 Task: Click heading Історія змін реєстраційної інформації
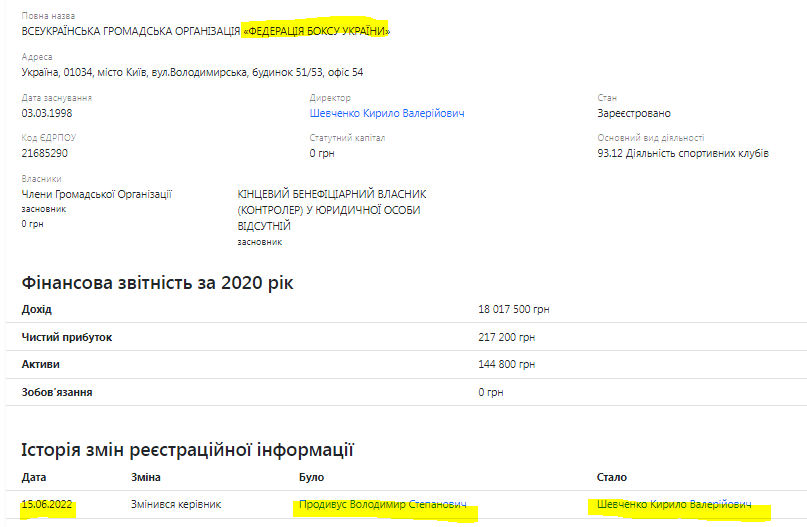pos(187,450)
